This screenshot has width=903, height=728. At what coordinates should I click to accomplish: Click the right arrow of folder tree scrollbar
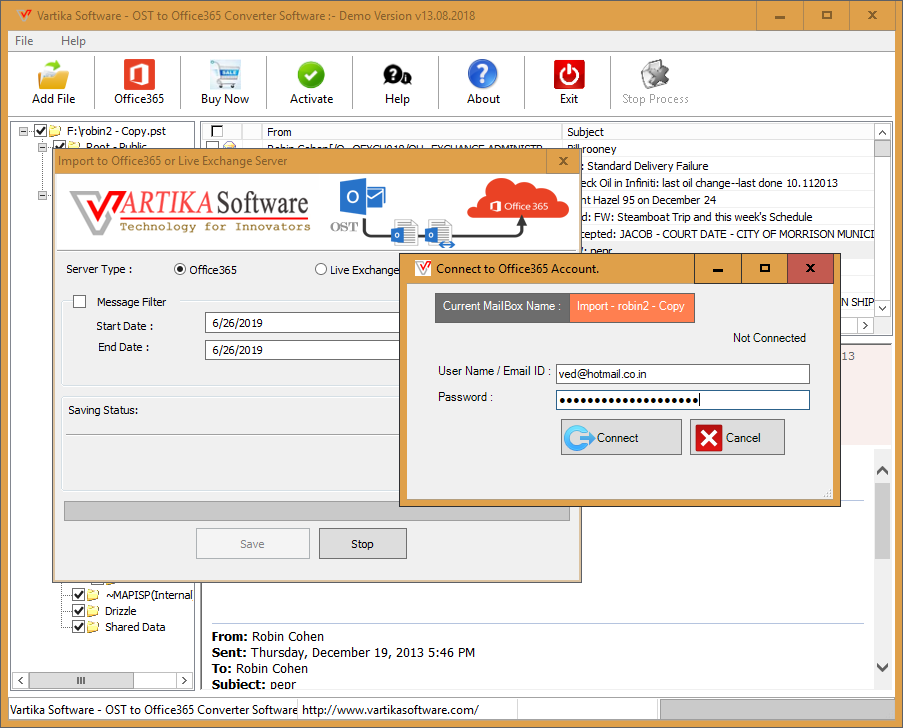pos(184,680)
